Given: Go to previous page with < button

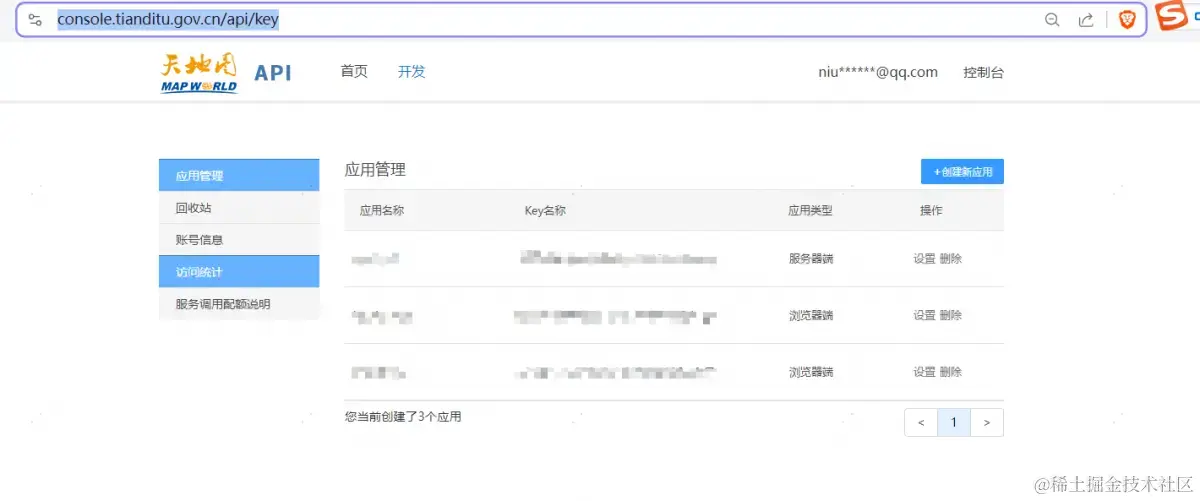Looking at the screenshot, I should click(921, 423).
